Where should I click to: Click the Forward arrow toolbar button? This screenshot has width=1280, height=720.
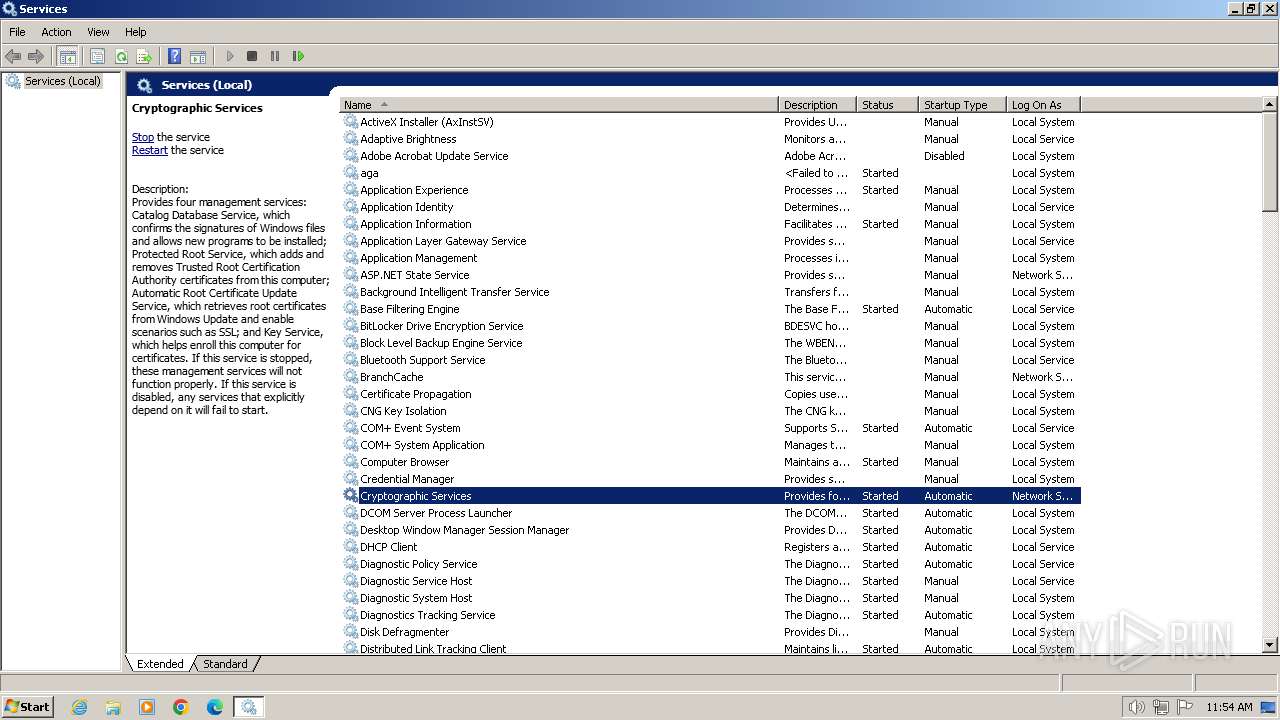pos(36,56)
